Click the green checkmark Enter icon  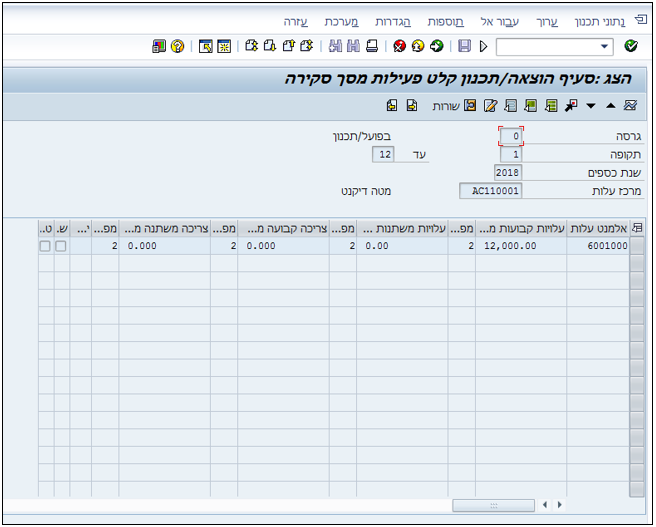click(x=630, y=46)
